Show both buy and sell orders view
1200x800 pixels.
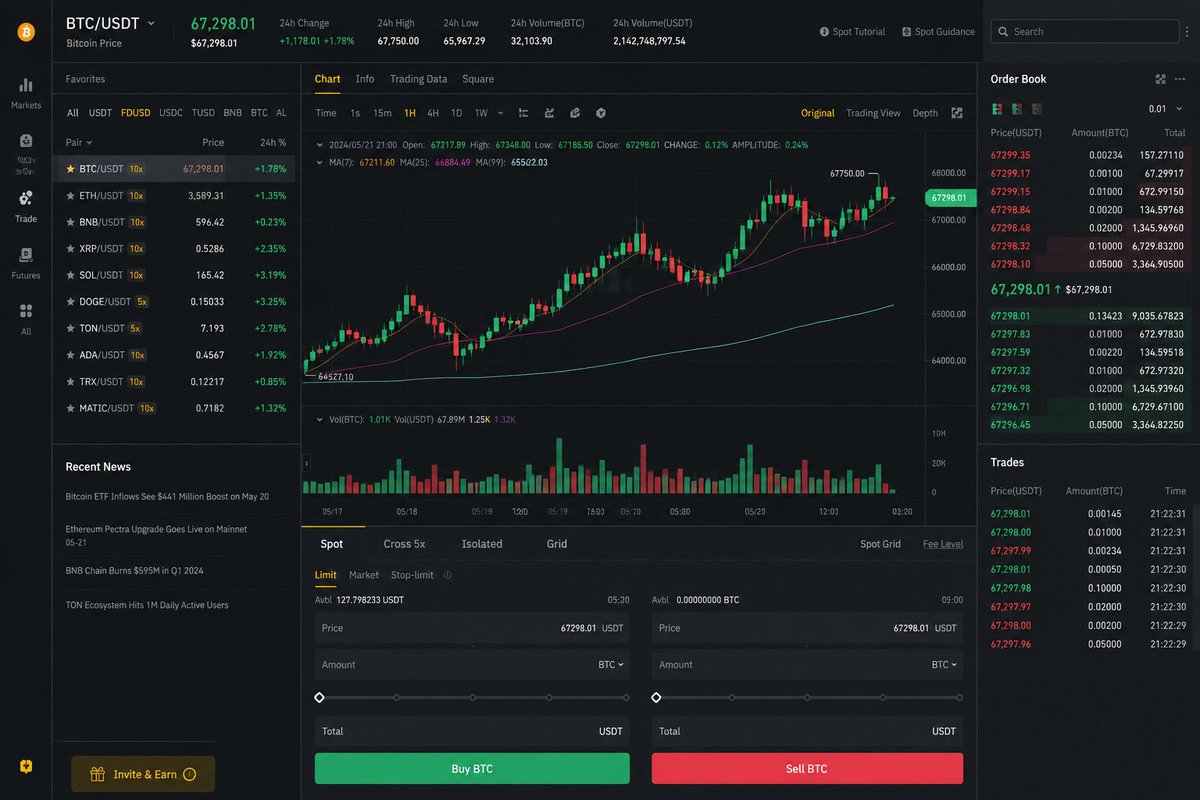[997, 108]
